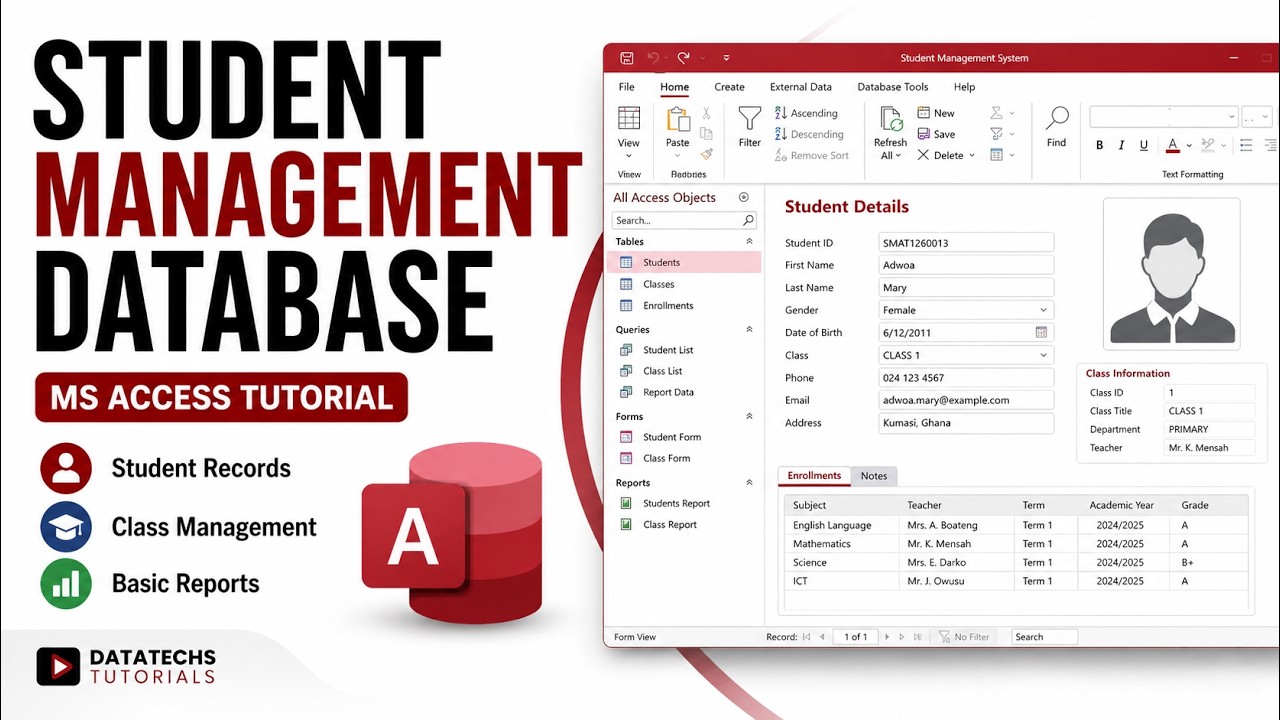Viewport: 1280px width, 720px height.
Task: Click the First Name field containing Adwoa
Action: tap(966, 265)
